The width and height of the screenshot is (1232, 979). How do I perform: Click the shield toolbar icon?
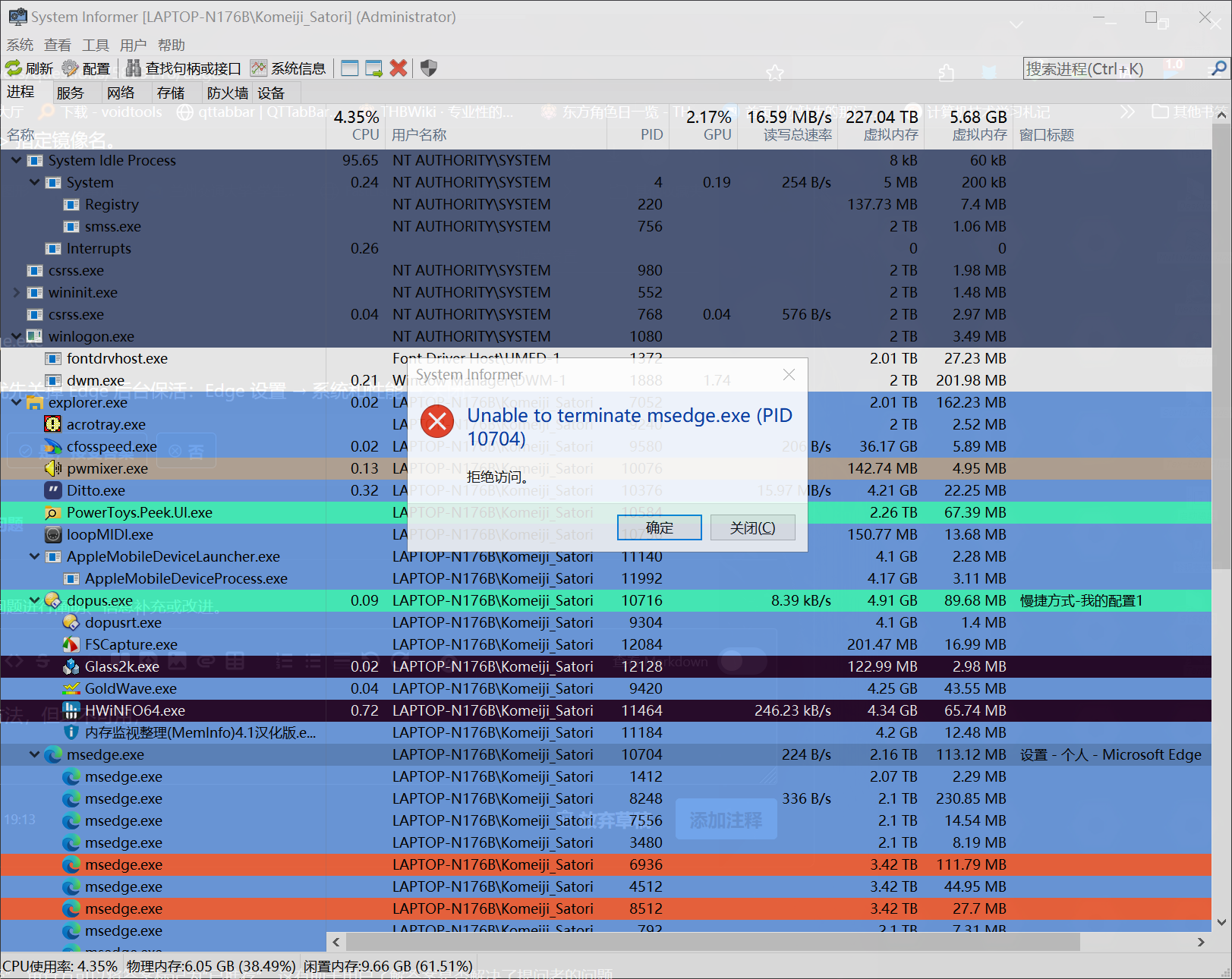coord(428,68)
